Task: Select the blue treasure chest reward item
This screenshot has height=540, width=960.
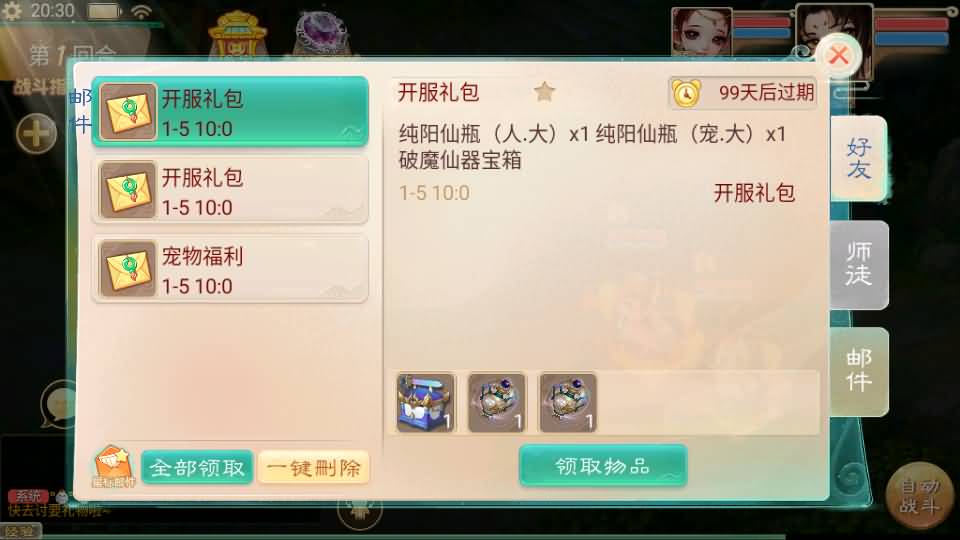Action: (x=426, y=402)
